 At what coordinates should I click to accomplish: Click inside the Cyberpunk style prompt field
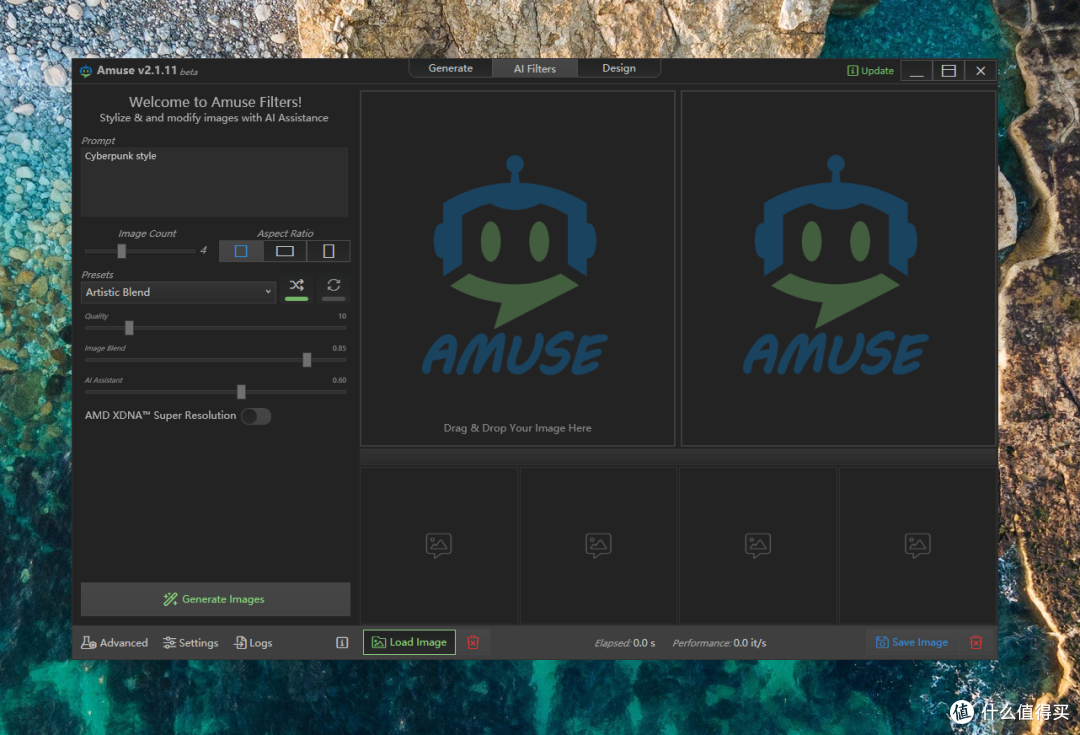pos(214,182)
